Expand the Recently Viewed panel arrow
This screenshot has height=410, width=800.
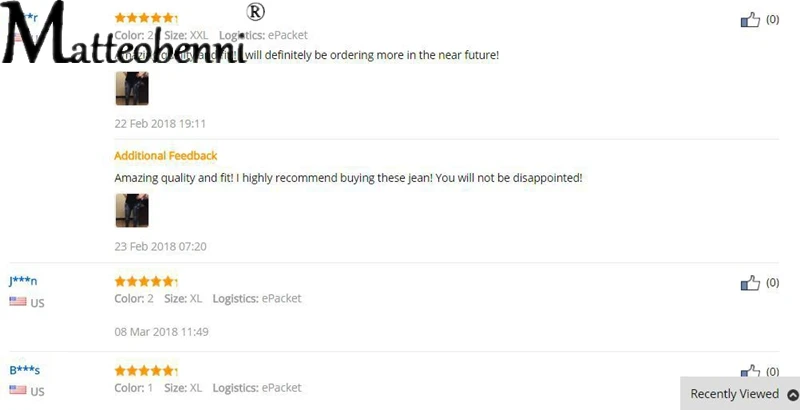point(793,394)
